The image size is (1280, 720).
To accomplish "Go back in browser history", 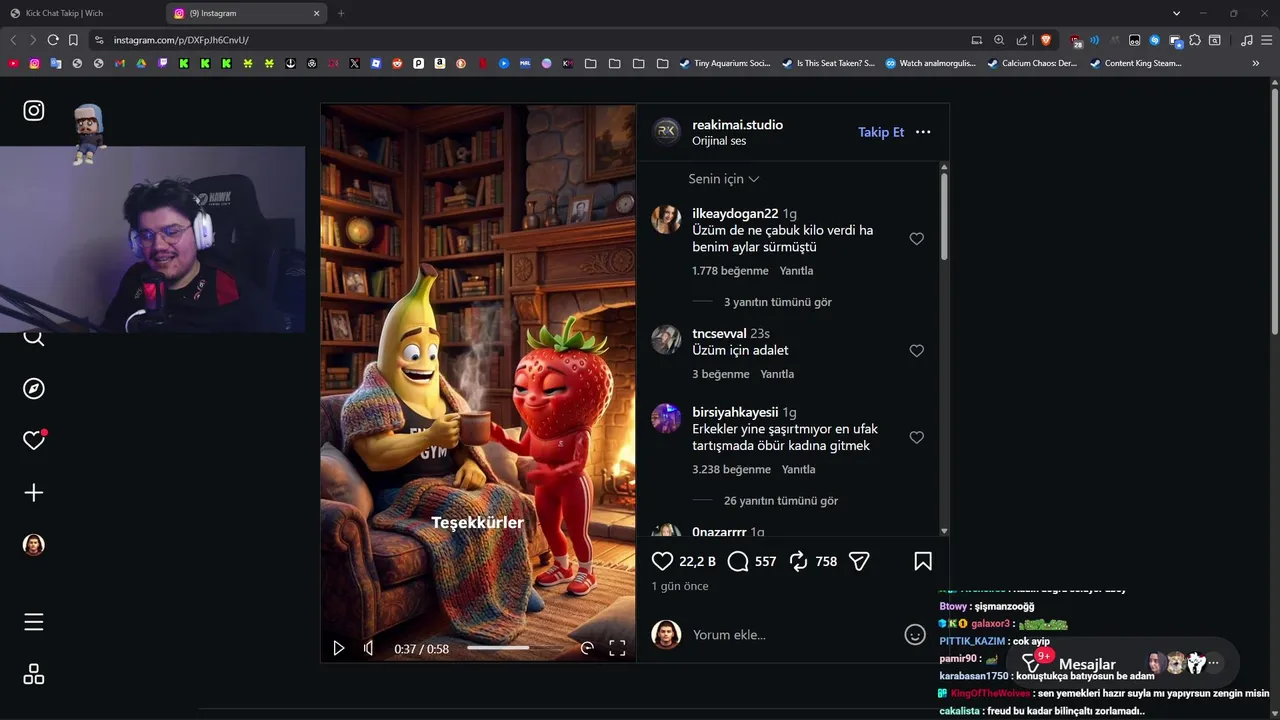I will point(13,40).
